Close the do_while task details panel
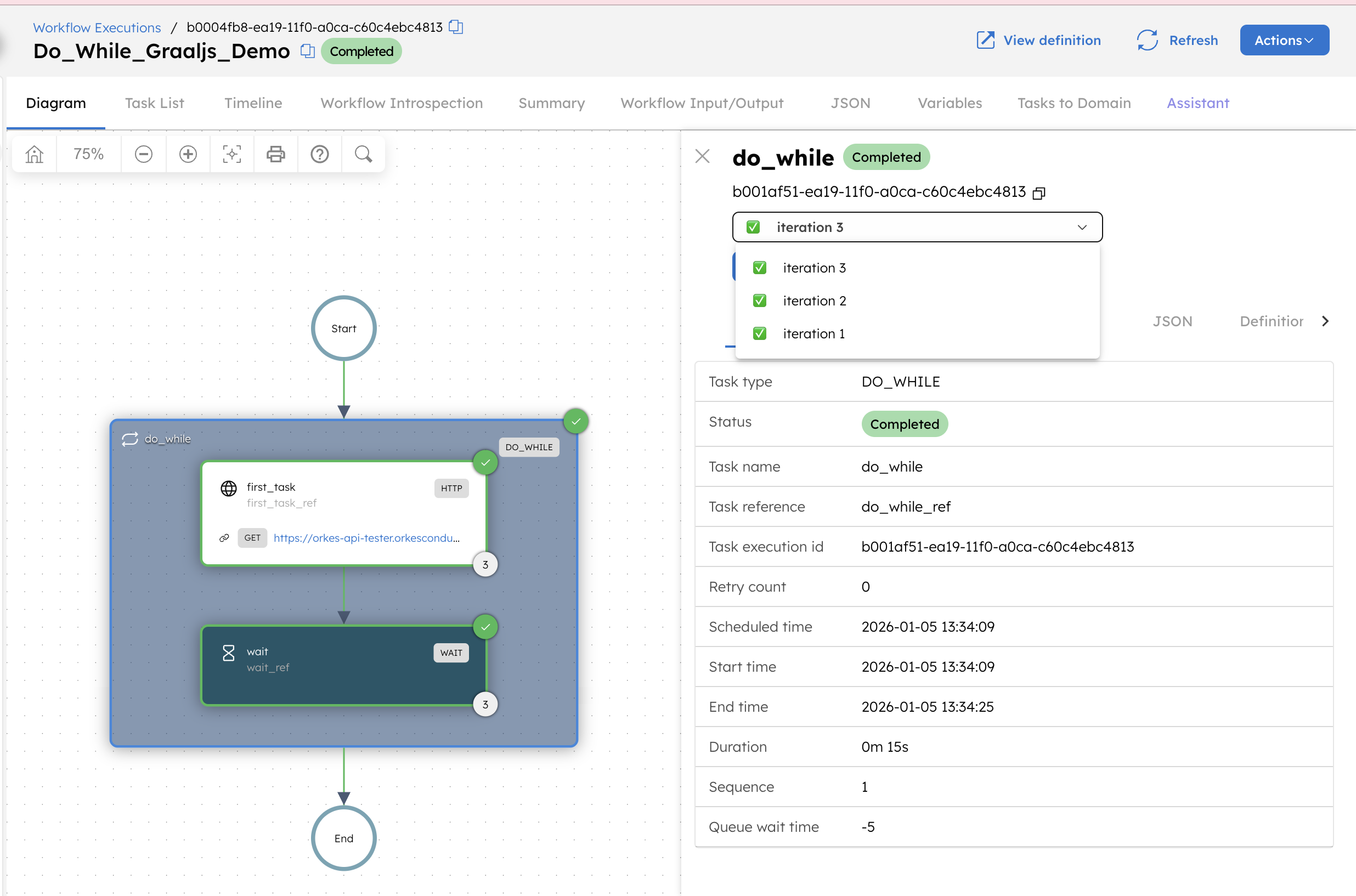 [x=702, y=156]
